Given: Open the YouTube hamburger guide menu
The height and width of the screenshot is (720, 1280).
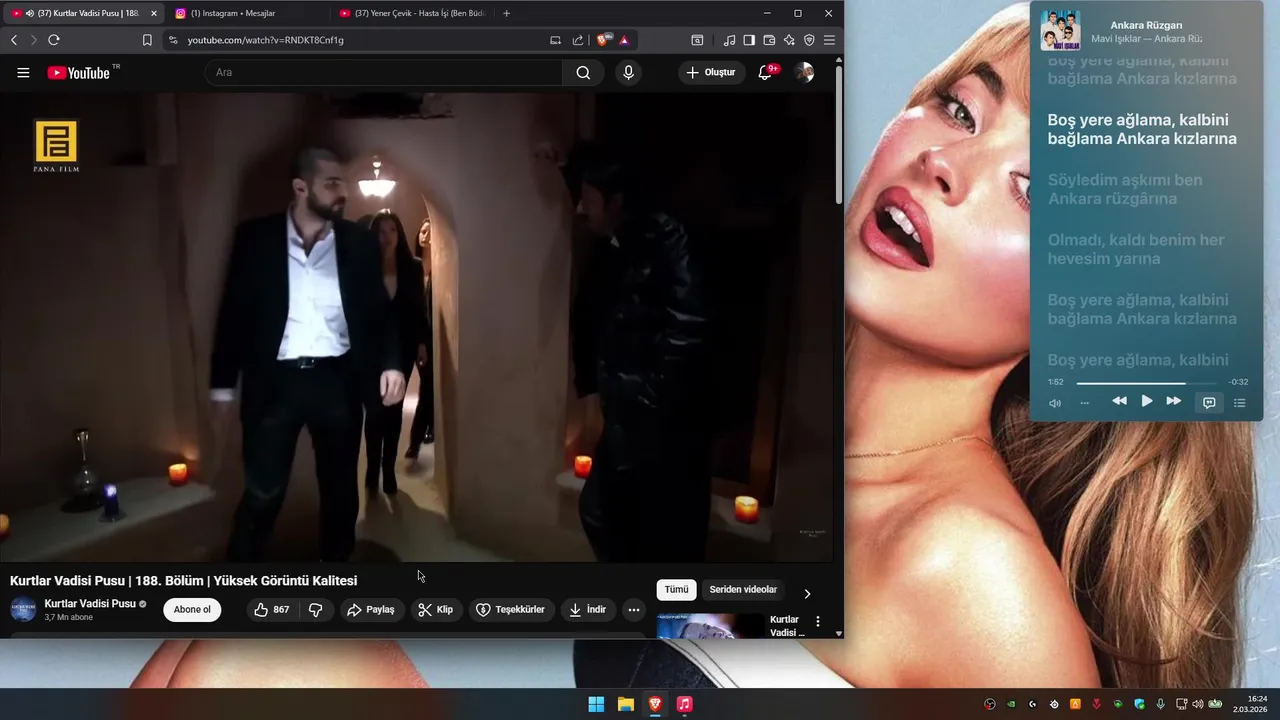Looking at the screenshot, I should point(23,72).
